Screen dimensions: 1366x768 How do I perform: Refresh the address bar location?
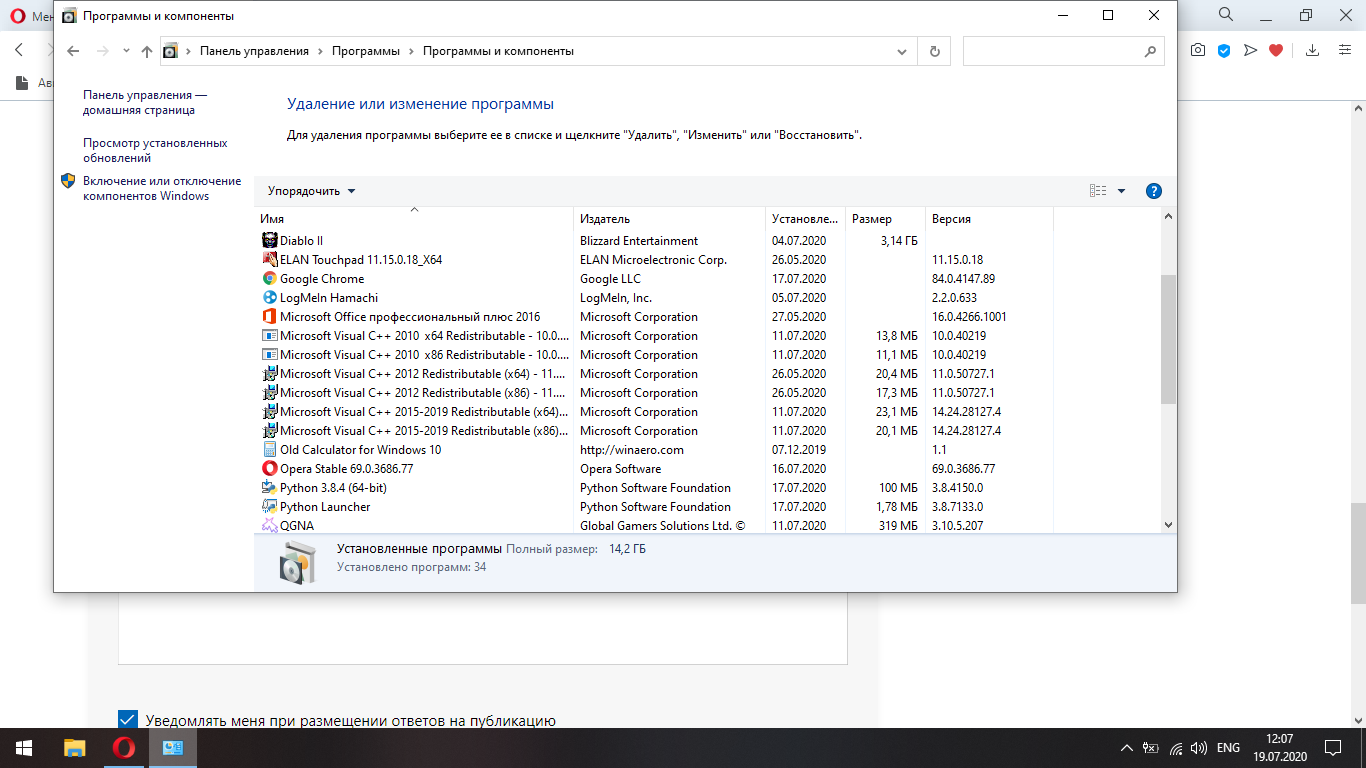935,51
